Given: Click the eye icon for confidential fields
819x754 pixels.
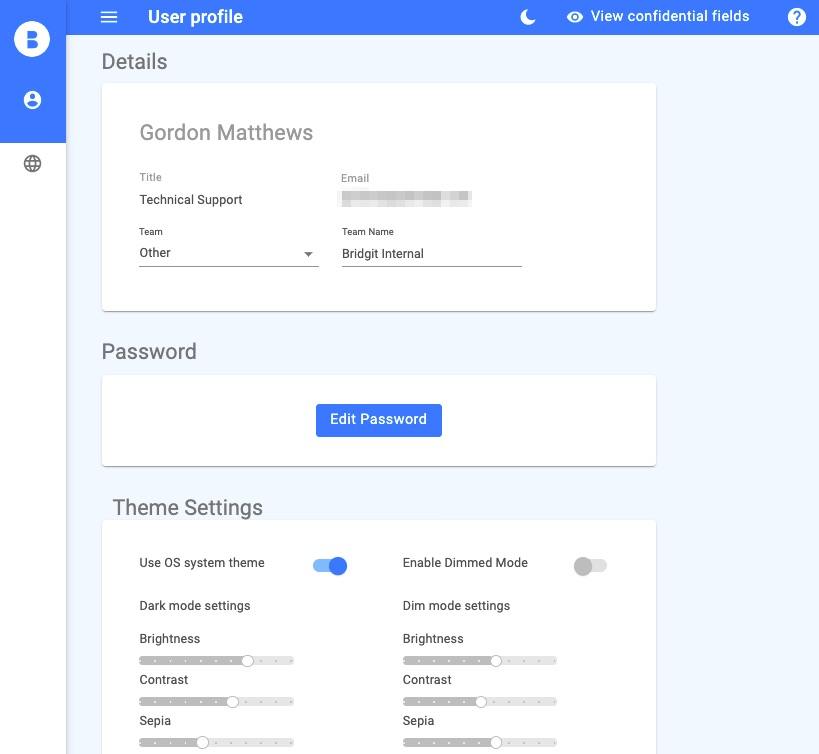Looking at the screenshot, I should coord(574,17).
